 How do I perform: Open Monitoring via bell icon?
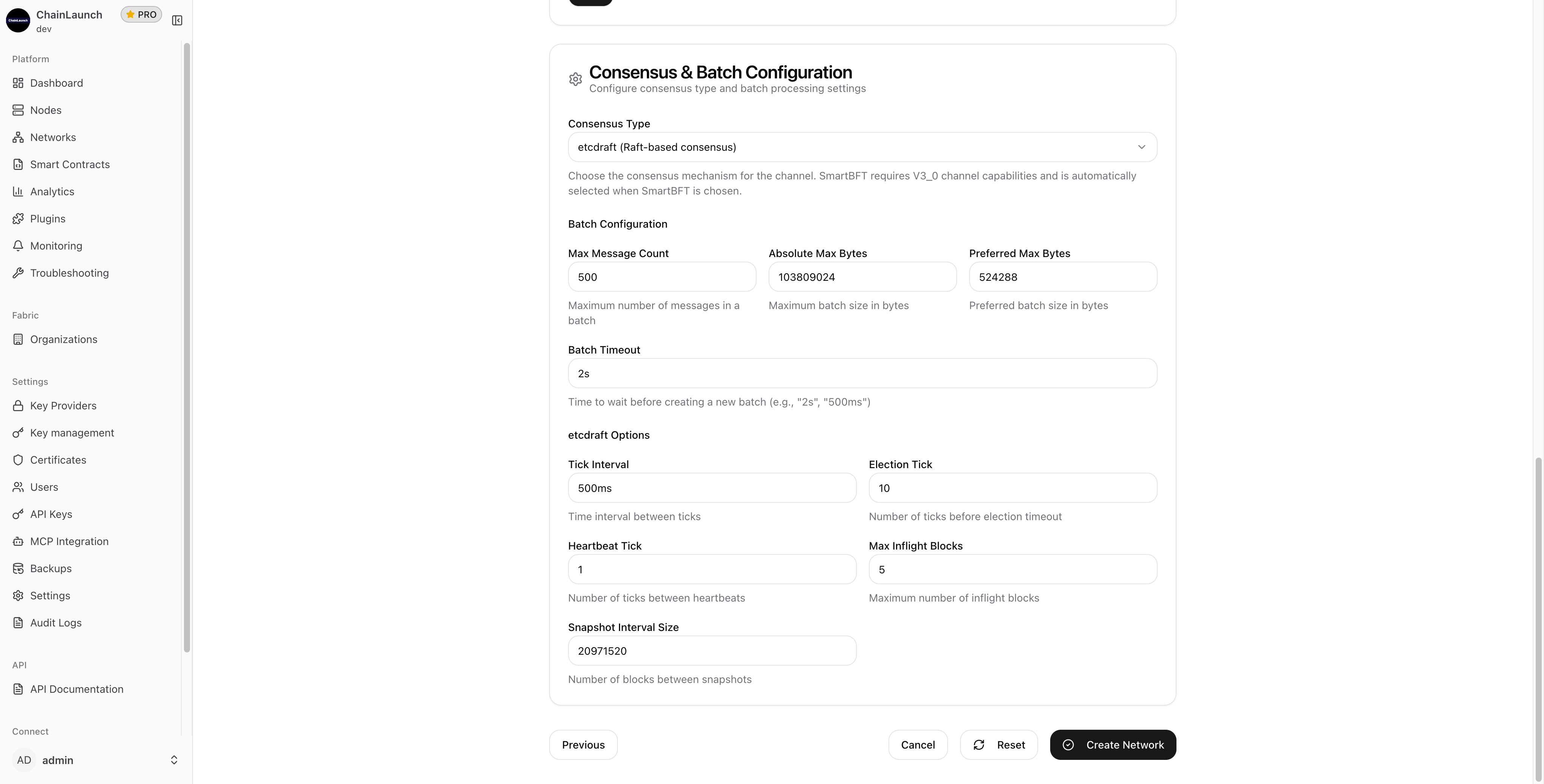click(x=18, y=246)
